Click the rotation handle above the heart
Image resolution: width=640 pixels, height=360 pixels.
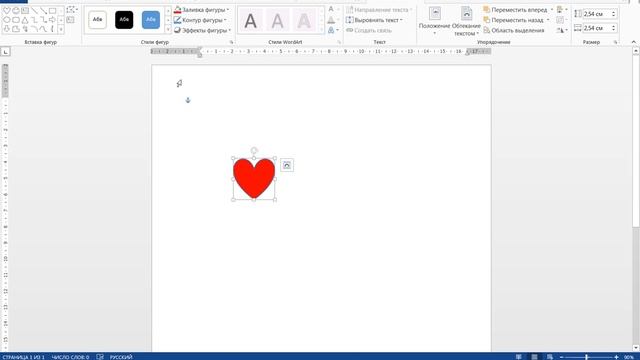254,151
